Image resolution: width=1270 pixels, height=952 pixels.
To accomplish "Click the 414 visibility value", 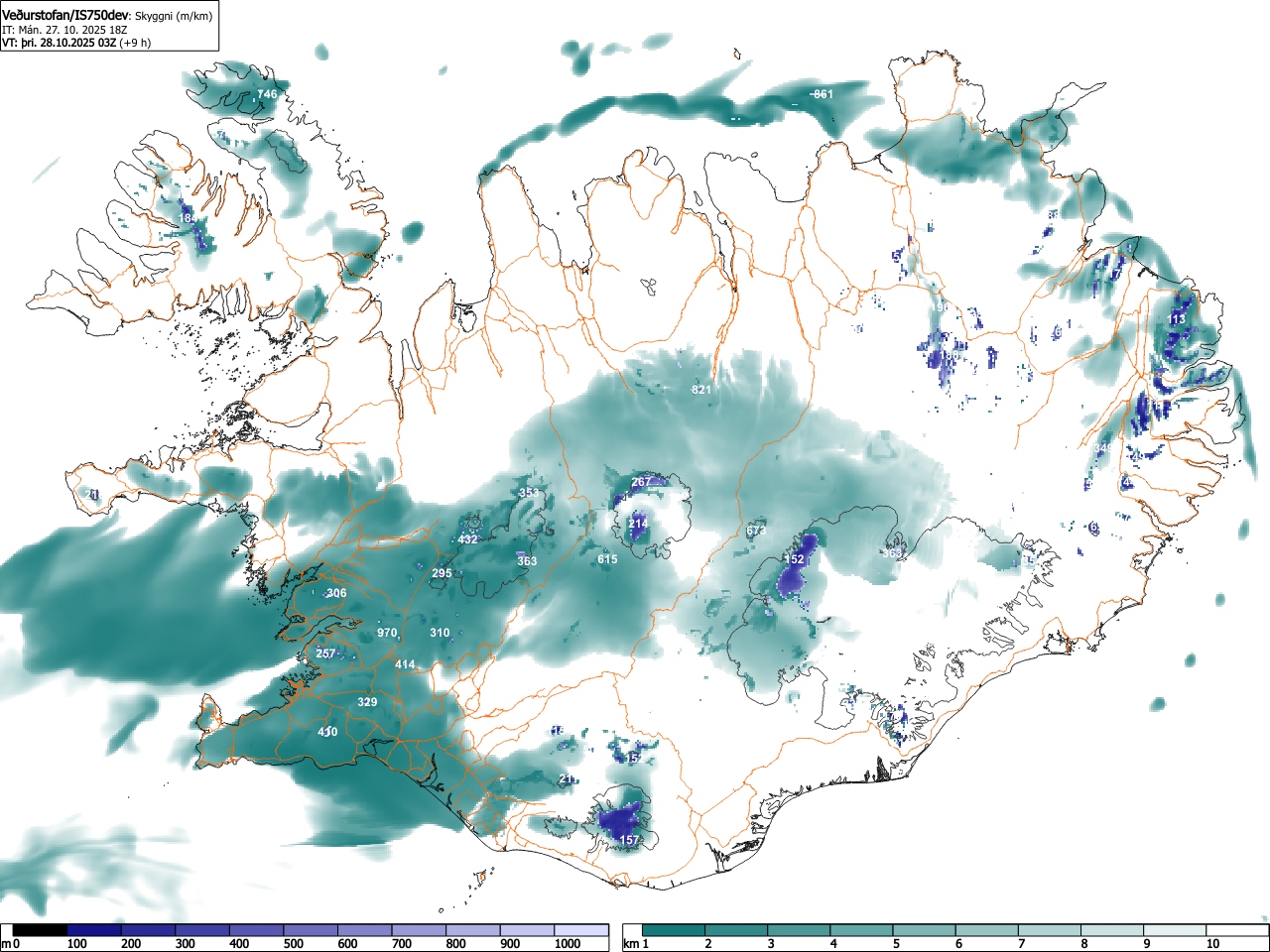I will click(x=405, y=664).
